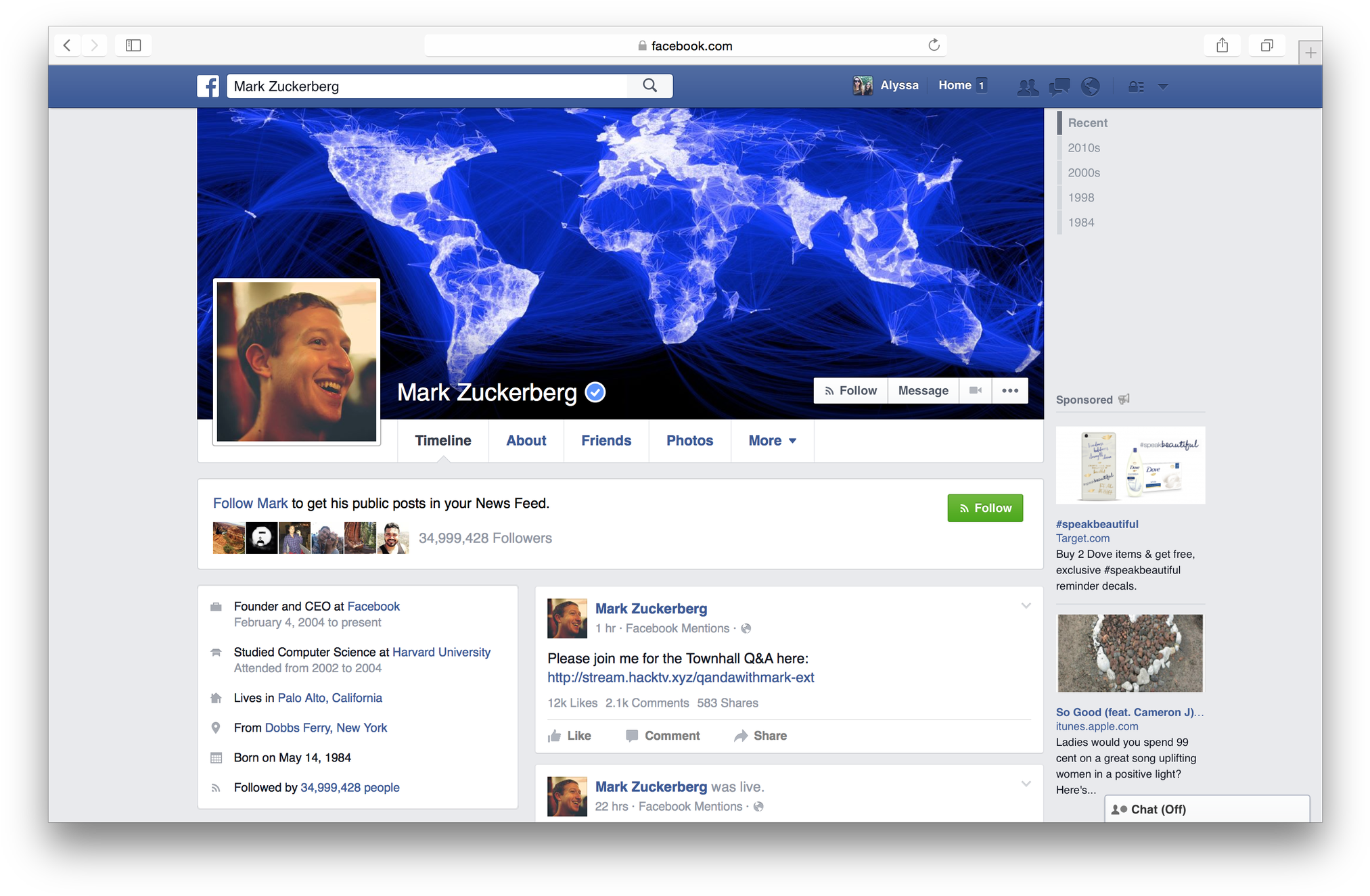Screen dimensions: 1370x896
Task: Switch to the About tab
Action: tap(526, 441)
